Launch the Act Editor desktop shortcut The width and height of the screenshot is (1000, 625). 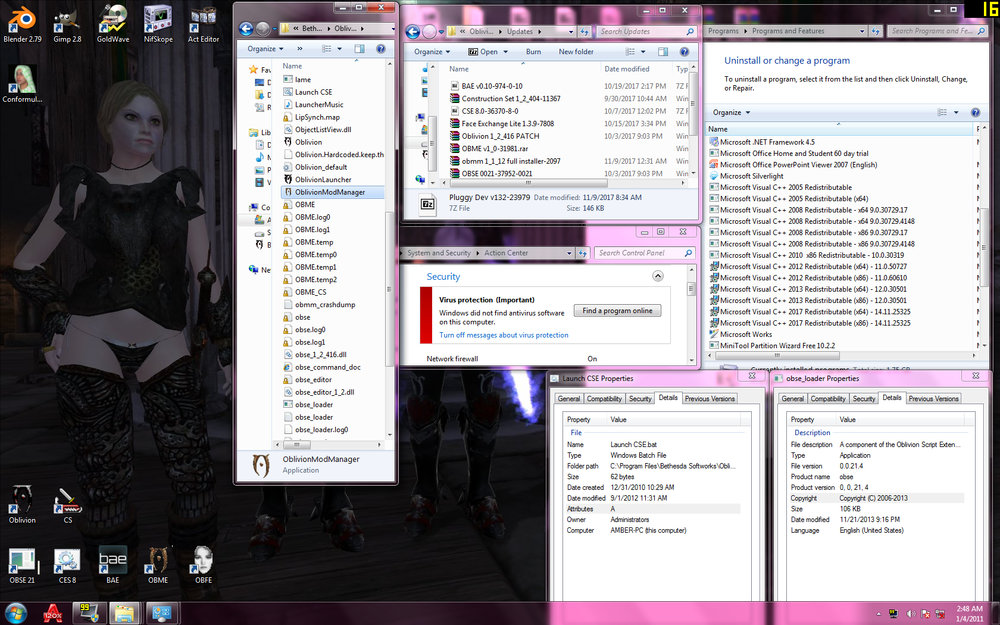point(203,24)
